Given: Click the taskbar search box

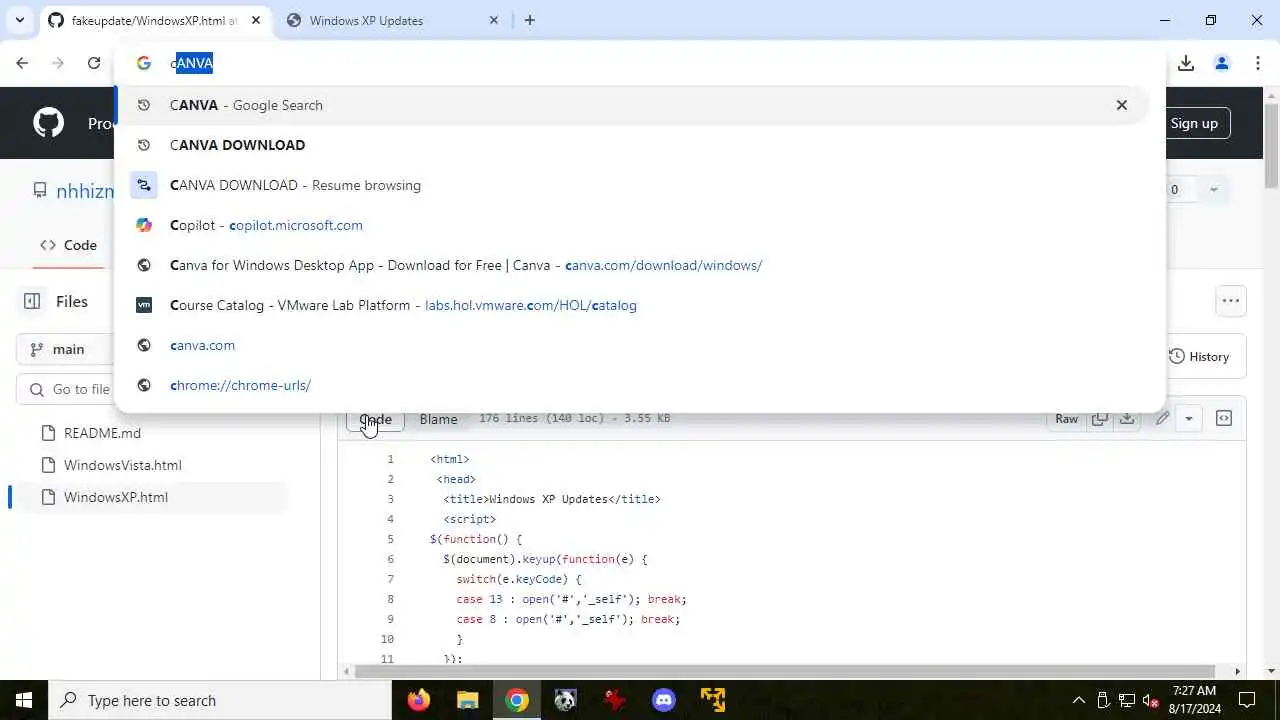Looking at the screenshot, I should 220,700.
